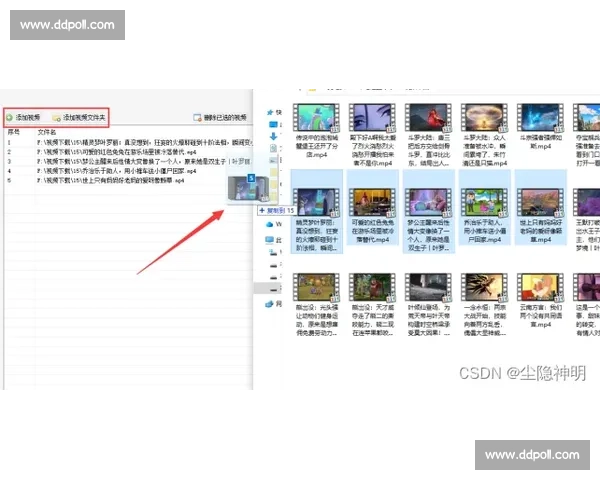Select highlighted video 世上只有妈妈好
Image resolution: width=600 pixels, height=480 pixels.
540,207
